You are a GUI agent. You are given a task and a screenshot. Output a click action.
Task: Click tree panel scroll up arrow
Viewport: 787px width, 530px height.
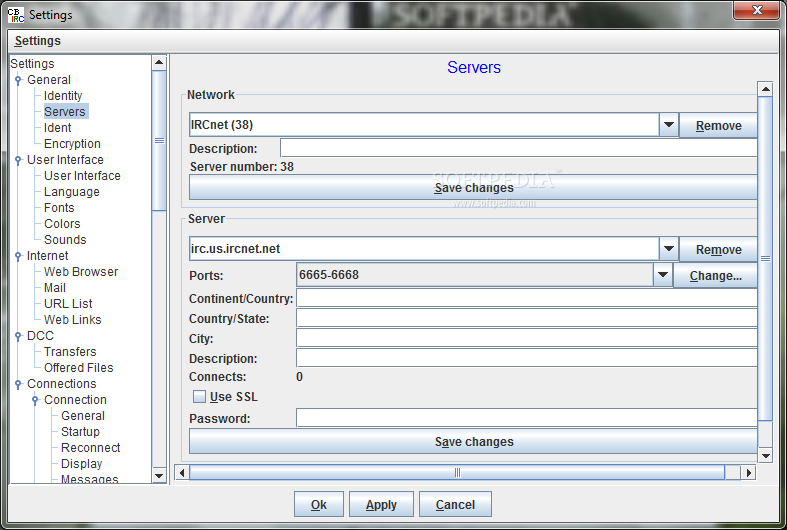pyautogui.click(x=159, y=62)
